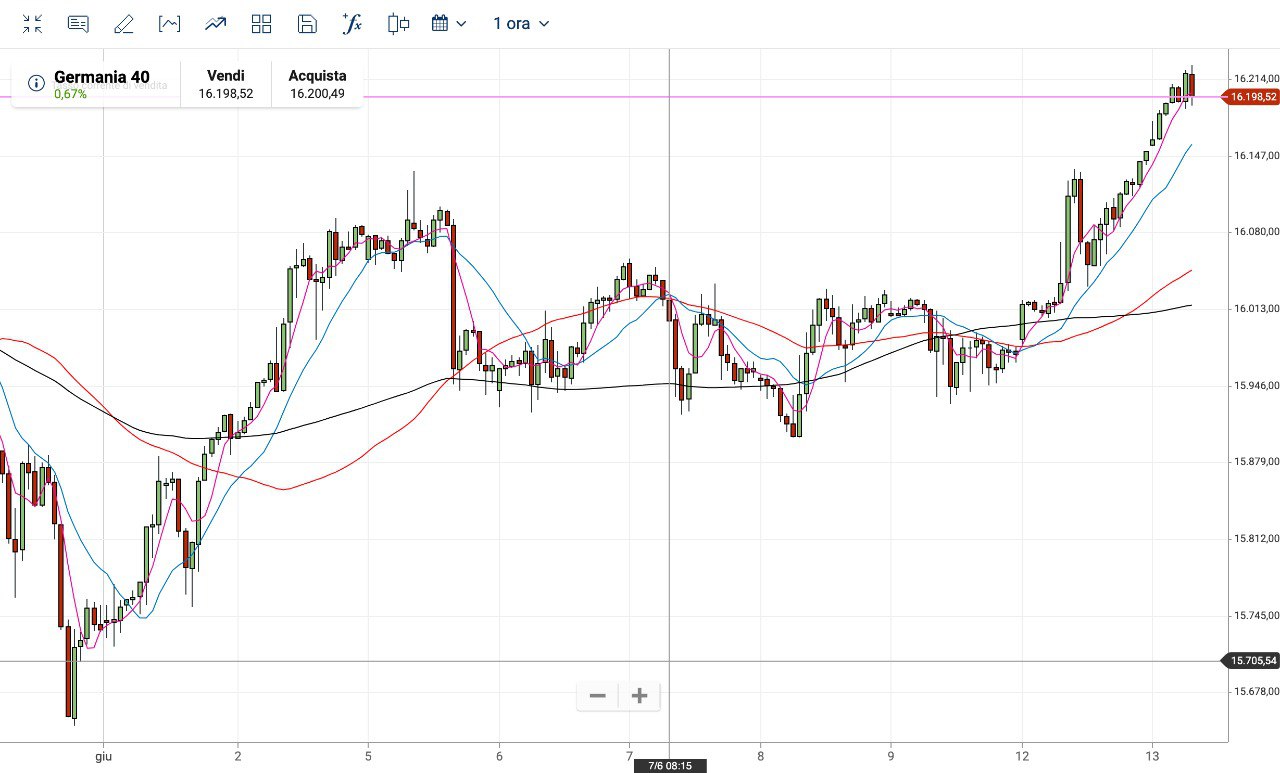Click the date label 12 on time axis

(x=1022, y=757)
